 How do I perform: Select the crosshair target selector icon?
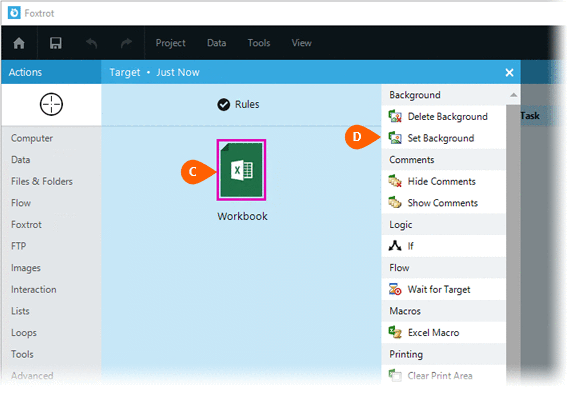point(51,104)
